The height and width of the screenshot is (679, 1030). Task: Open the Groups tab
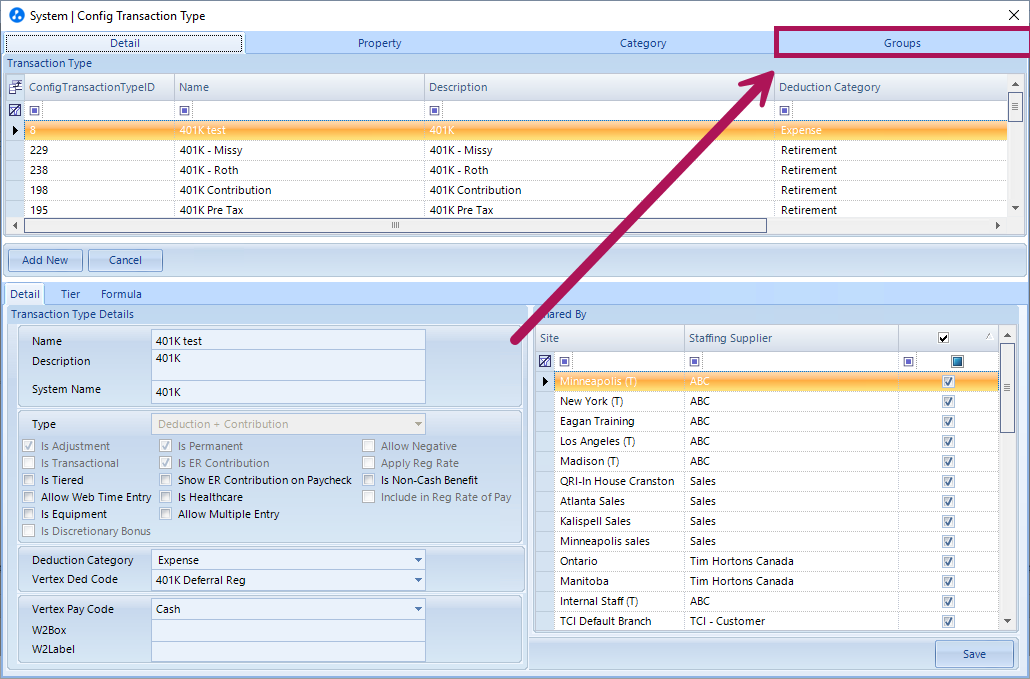click(x=902, y=43)
